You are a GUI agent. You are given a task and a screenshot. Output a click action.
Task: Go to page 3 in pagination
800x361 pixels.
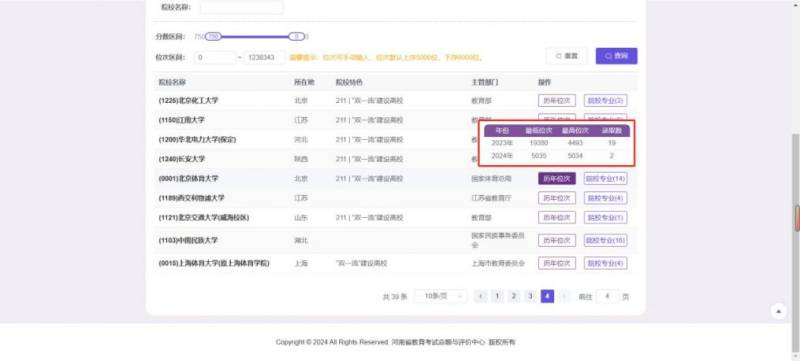point(531,296)
